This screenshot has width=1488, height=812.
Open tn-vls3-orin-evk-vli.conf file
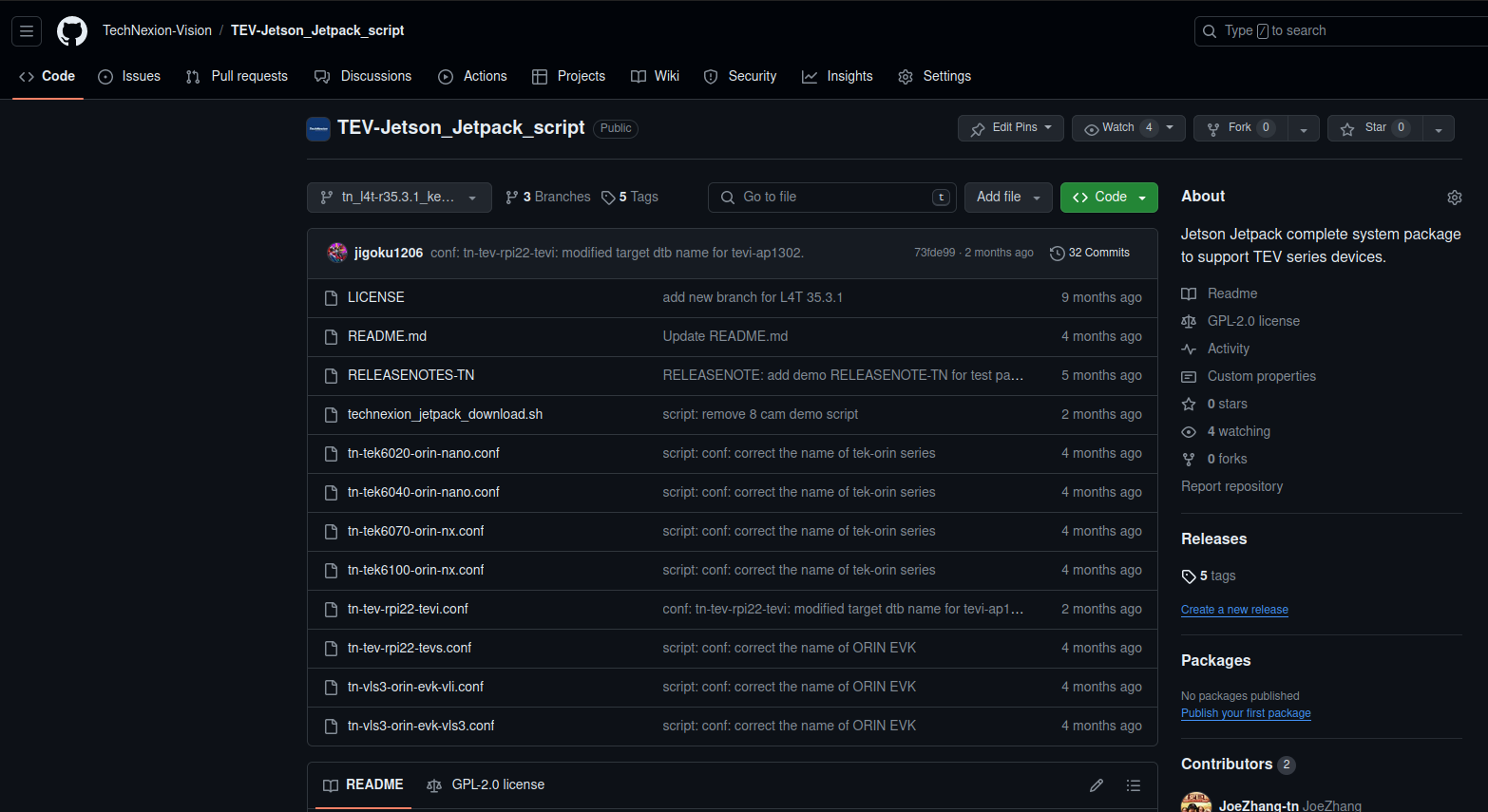click(415, 688)
